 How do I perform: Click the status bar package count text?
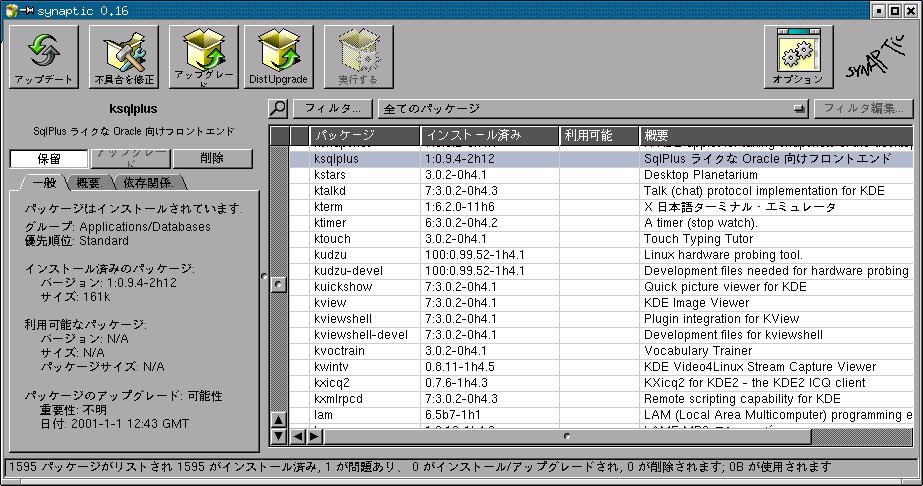[x=420, y=467]
